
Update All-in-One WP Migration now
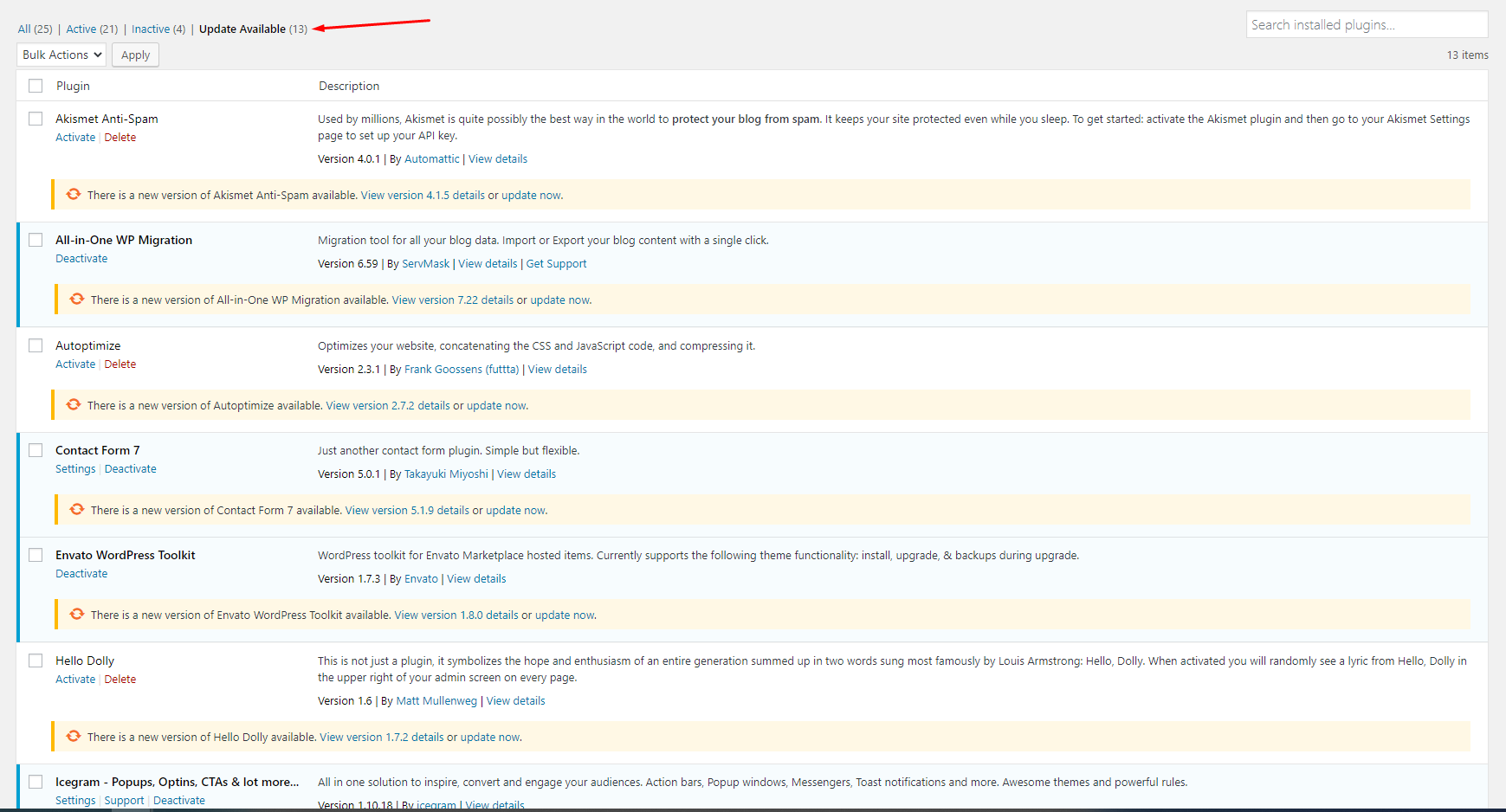pos(560,300)
